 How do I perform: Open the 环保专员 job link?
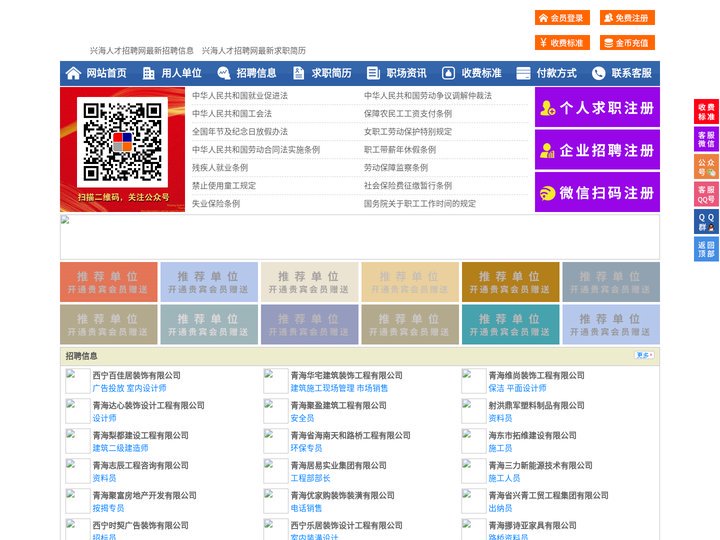(306, 448)
